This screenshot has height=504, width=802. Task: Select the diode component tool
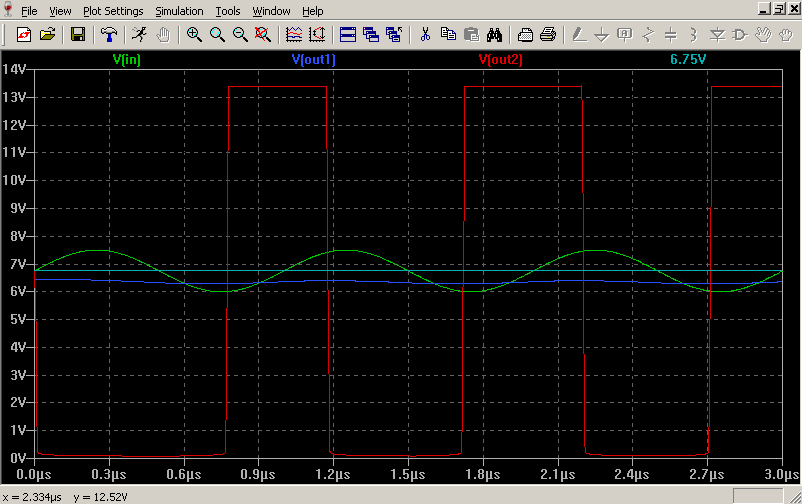(718, 35)
